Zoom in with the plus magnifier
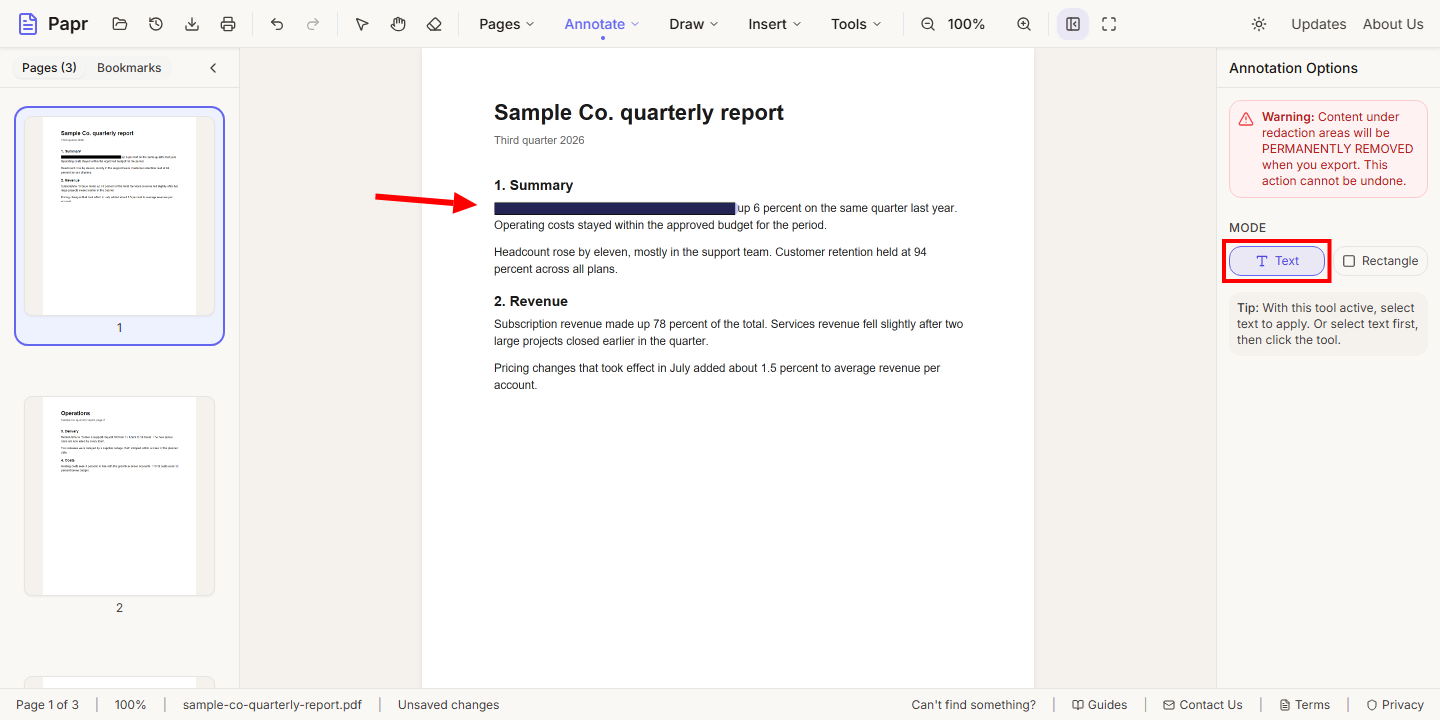 click(x=1024, y=24)
